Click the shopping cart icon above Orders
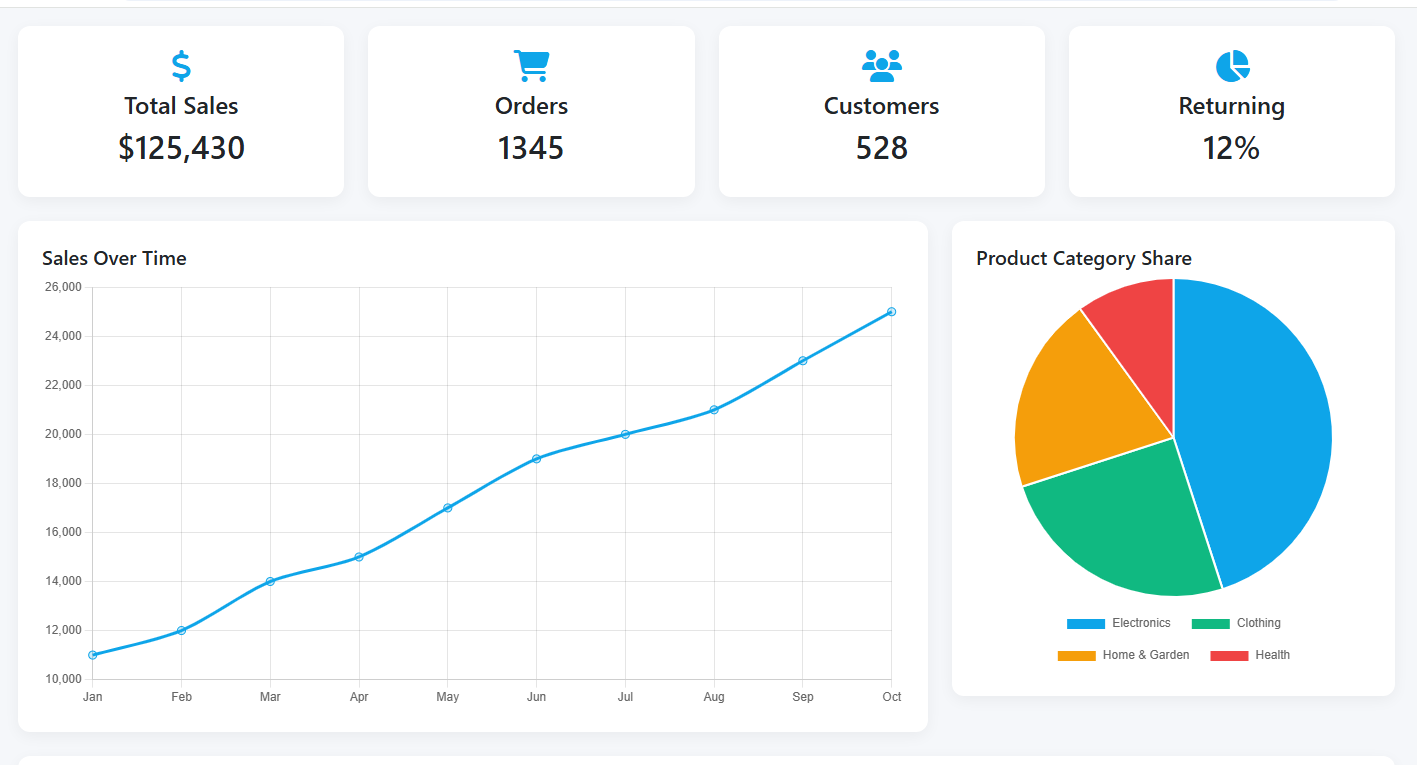The image size is (1417, 765). pos(531,66)
